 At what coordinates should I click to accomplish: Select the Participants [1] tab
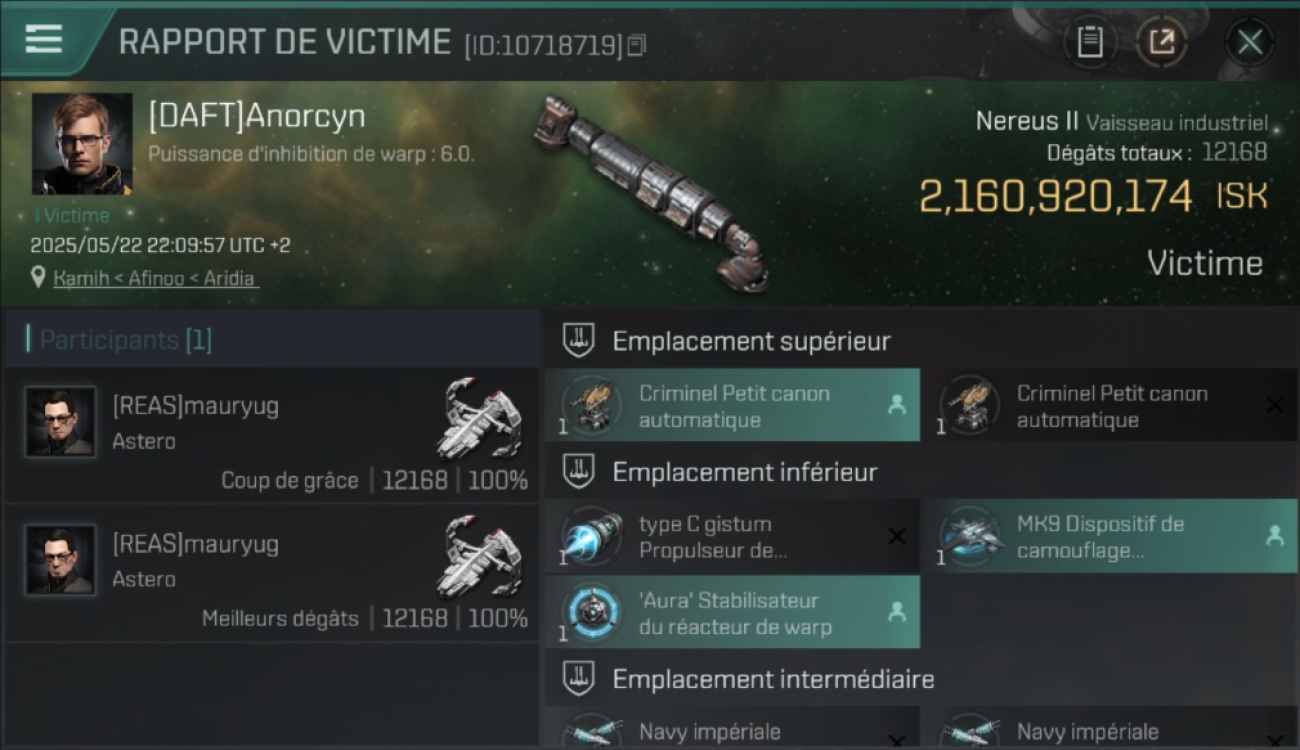126,340
